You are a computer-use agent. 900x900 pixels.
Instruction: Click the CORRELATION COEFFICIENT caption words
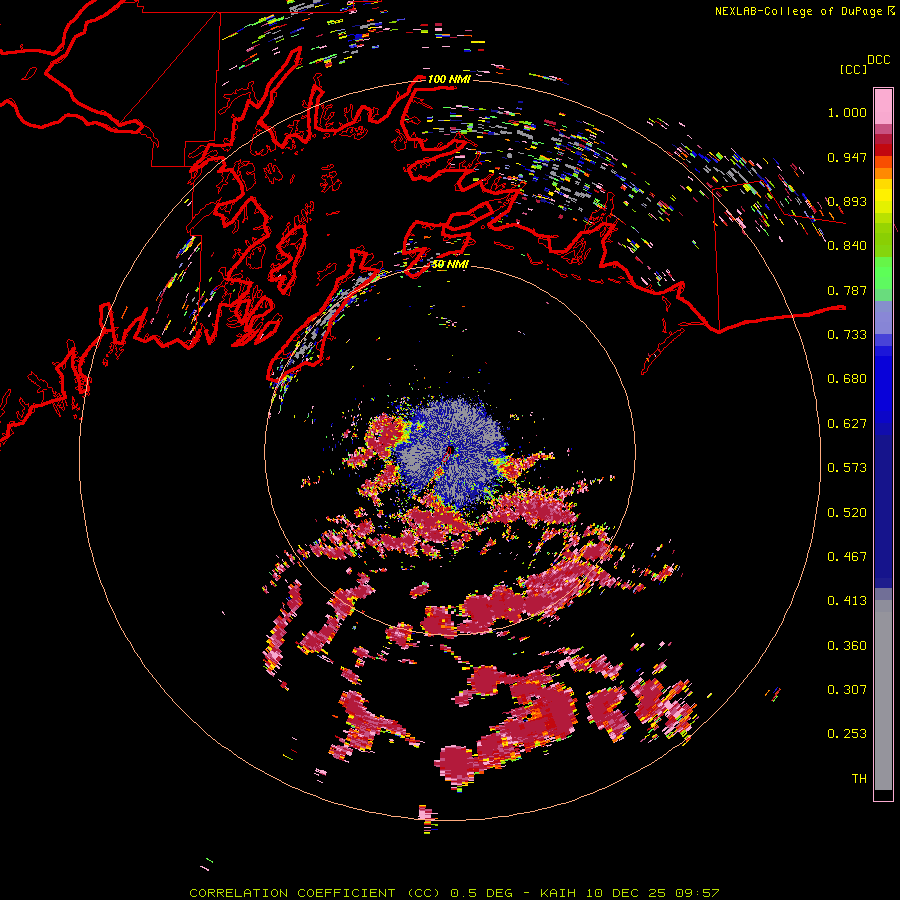292,893
